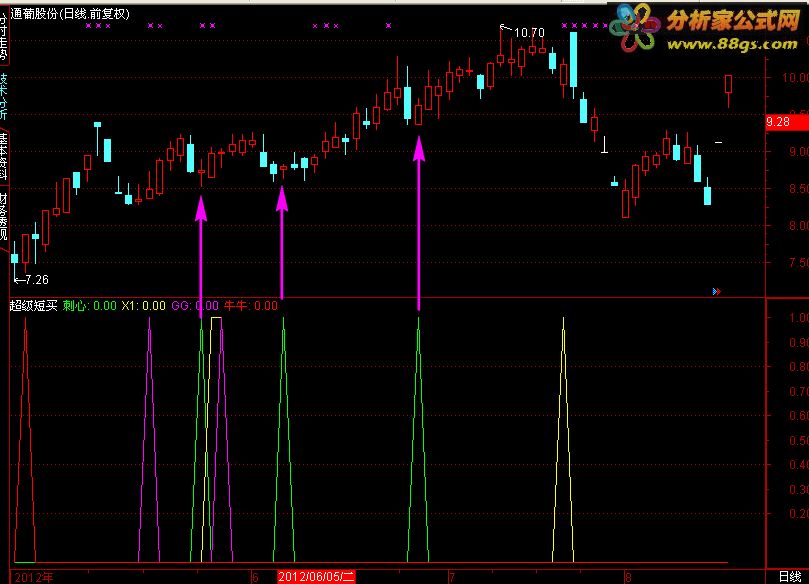Open the 分时走势 side tab
This screenshot has width=809, height=584.
pos(4,36)
